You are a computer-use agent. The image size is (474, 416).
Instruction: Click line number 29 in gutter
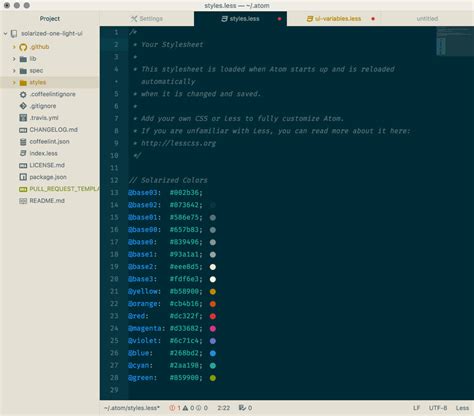pyautogui.click(x=114, y=390)
